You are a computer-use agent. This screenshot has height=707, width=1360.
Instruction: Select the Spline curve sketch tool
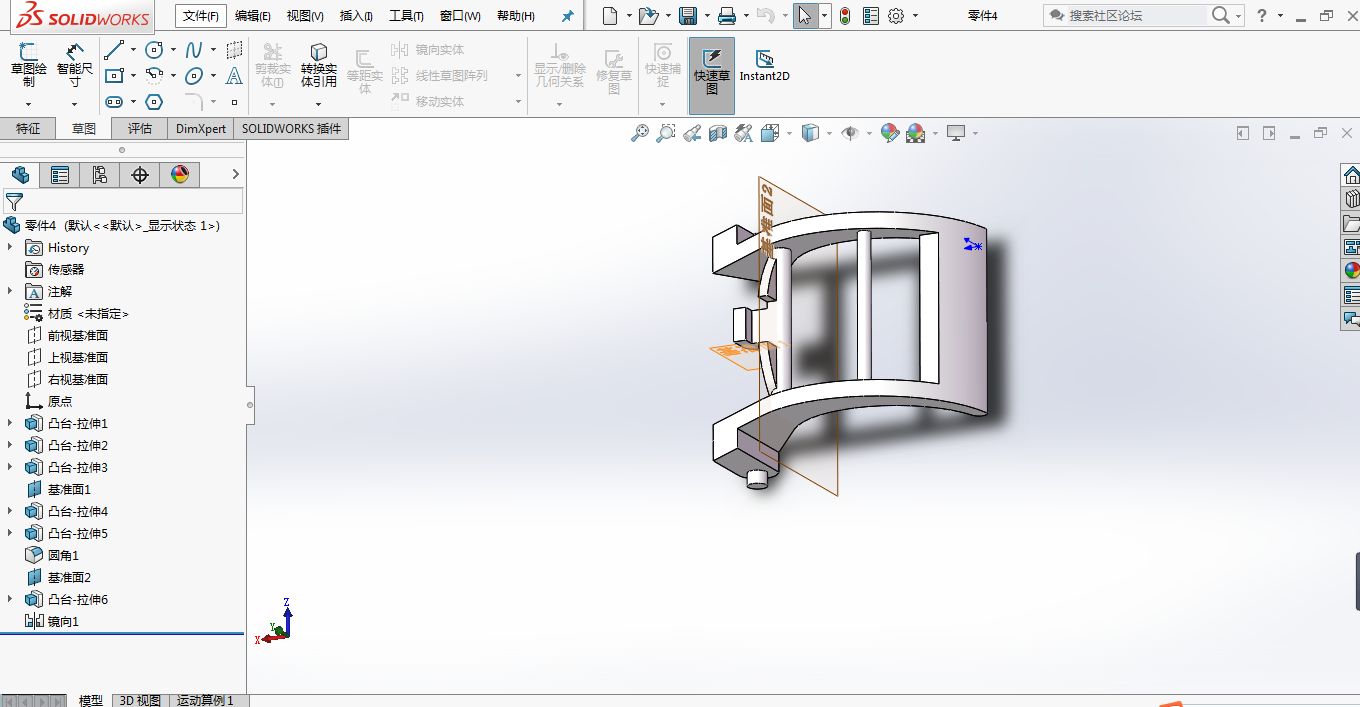pyautogui.click(x=194, y=50)
